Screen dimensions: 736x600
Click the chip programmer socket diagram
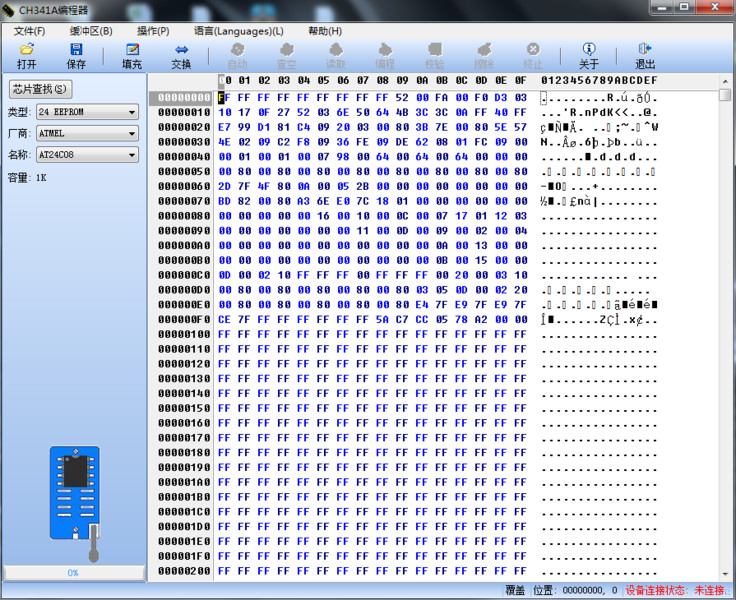coord(77,500)
